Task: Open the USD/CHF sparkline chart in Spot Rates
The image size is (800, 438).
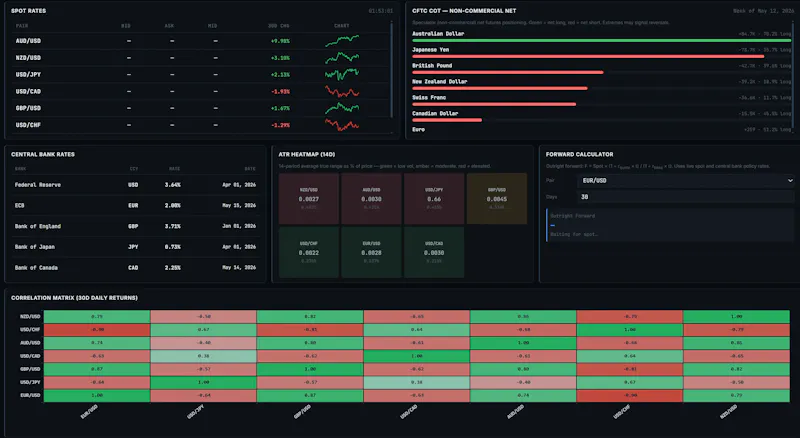Action: (342, 125)
